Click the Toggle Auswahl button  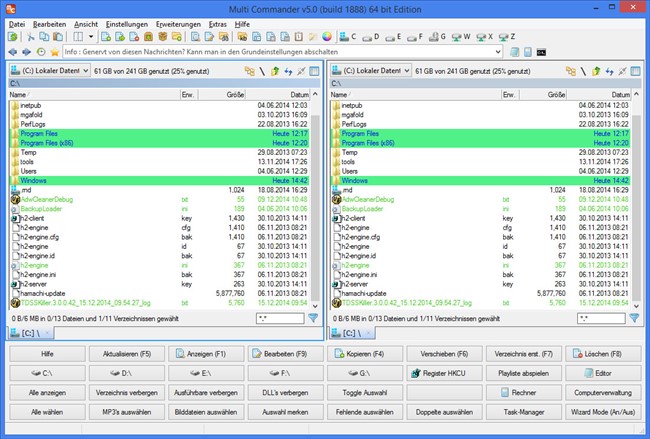365,393
